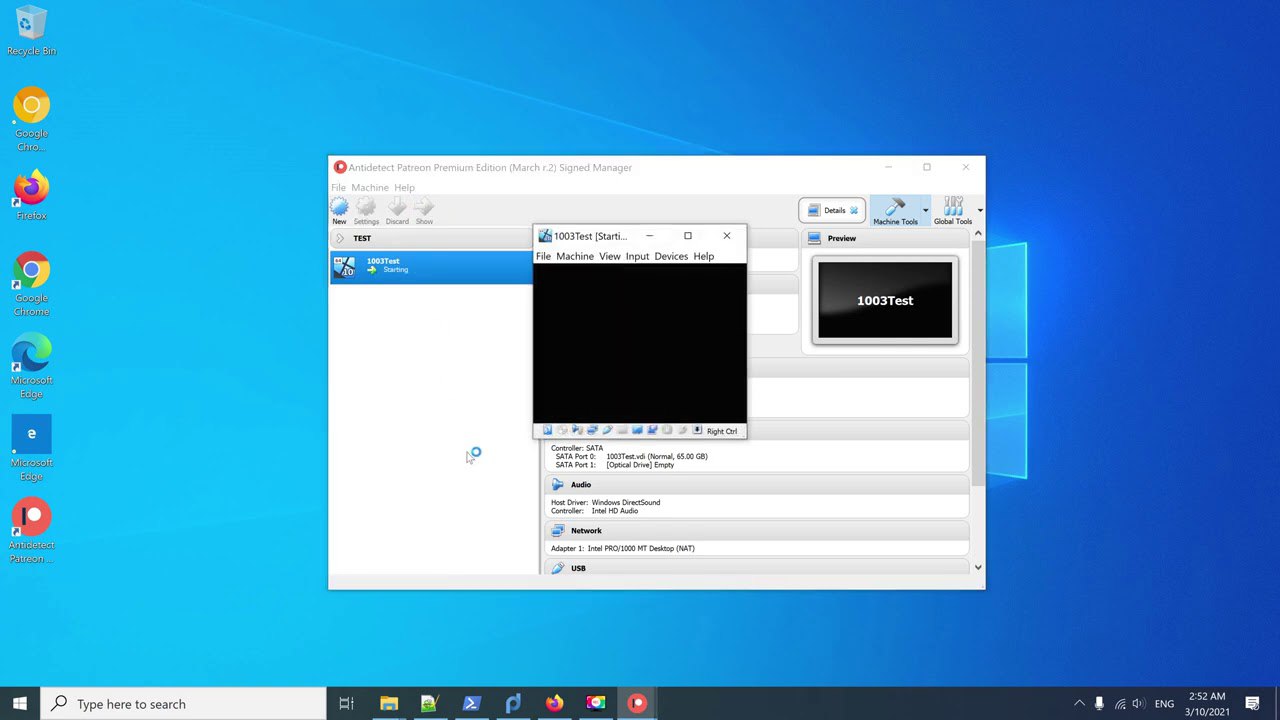
Task: Click Firefox icon in the taskbar
Action: [554, 704]
